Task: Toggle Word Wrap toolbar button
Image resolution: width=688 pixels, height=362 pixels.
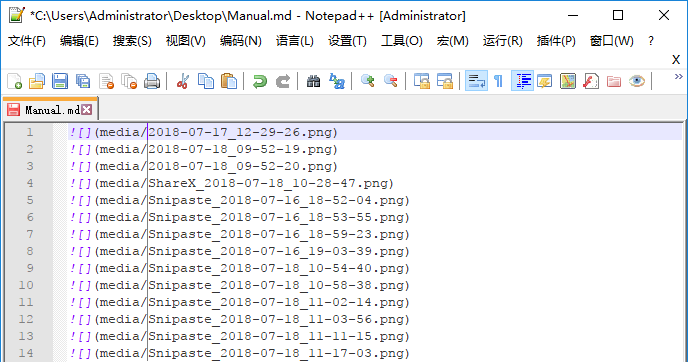Action: tap(476, 81)
